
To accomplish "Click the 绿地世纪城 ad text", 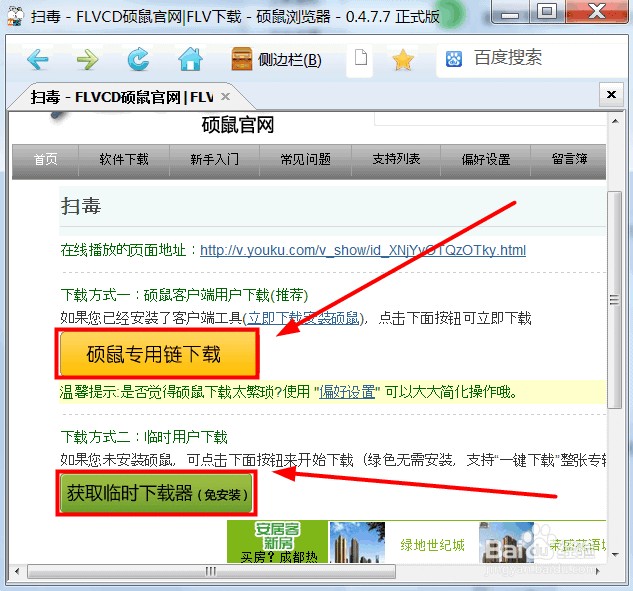I will pos(432,545).
